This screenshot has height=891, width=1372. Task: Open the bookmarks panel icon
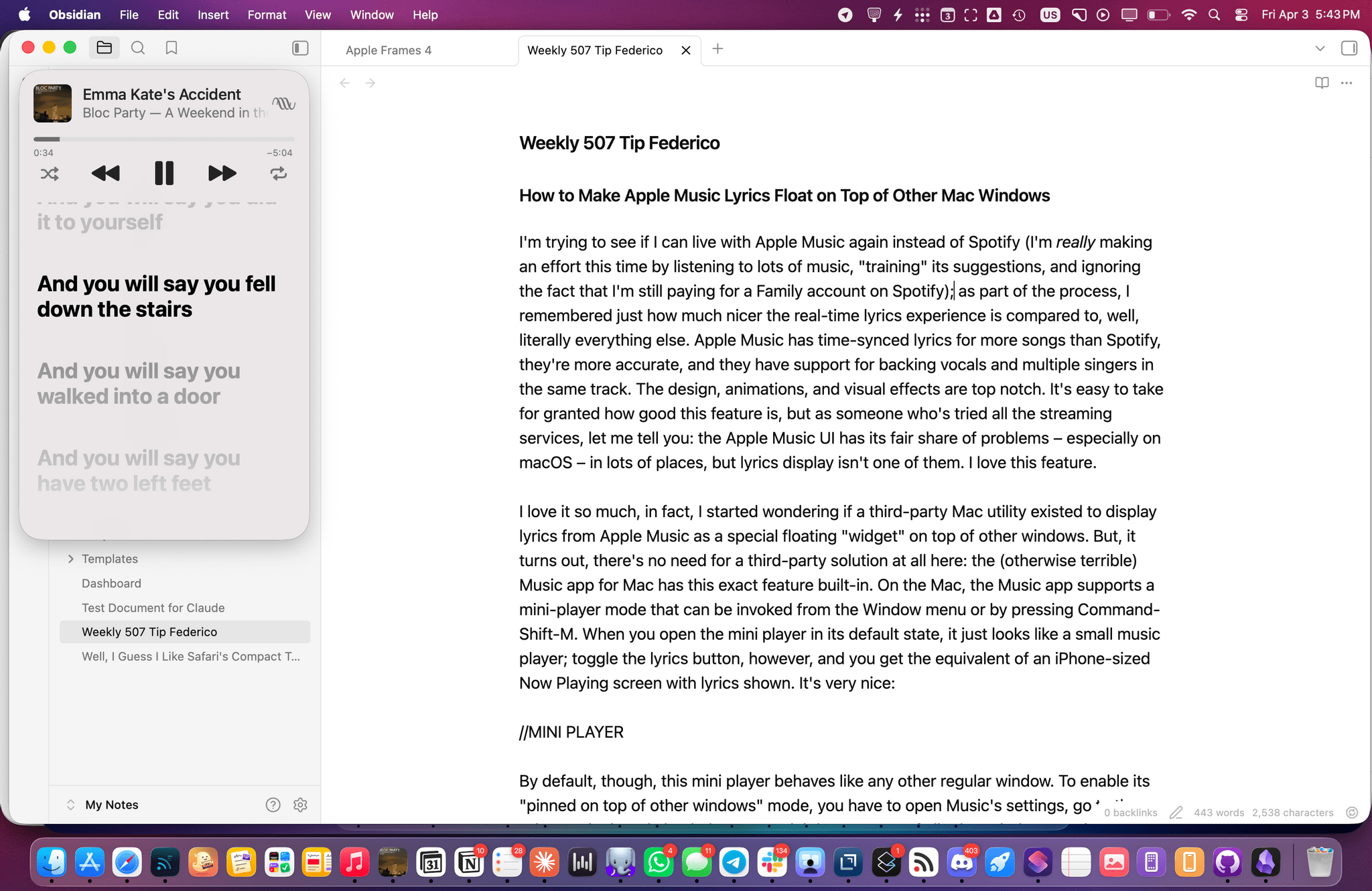pyautogui.click(x=171, y=48)
